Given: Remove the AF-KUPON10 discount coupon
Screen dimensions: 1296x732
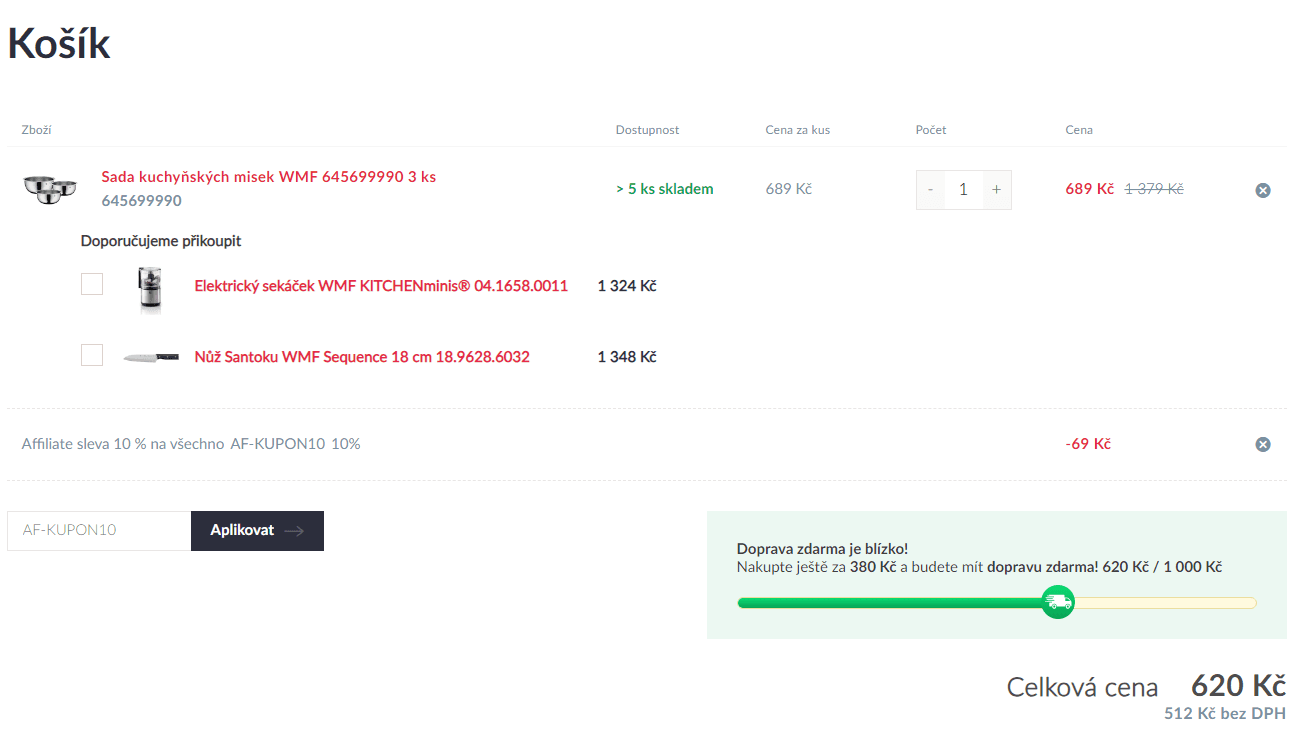Looking at the screenshot, I should [x=1263, y=444].
